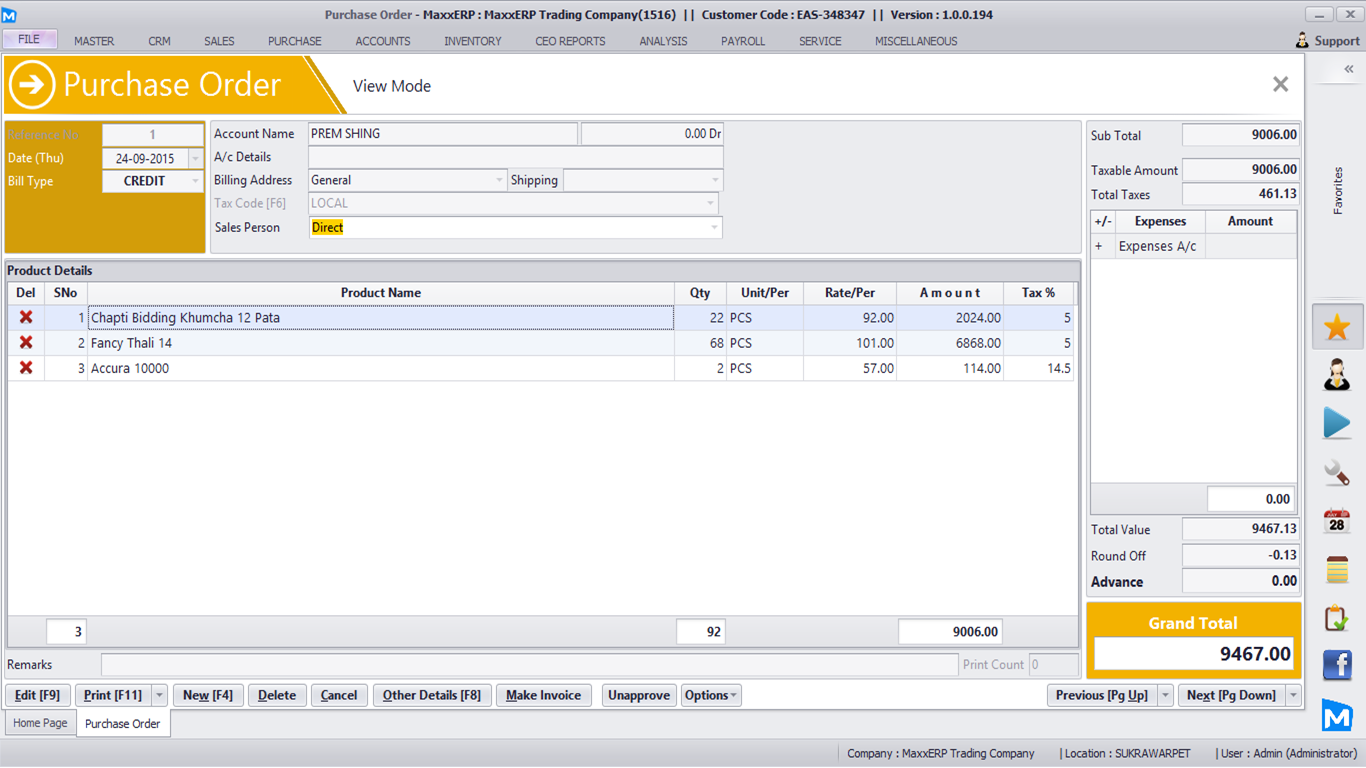Expand the Sales Person dropdown
This screenshot has height=768, width=1366.
pos(713,228)
